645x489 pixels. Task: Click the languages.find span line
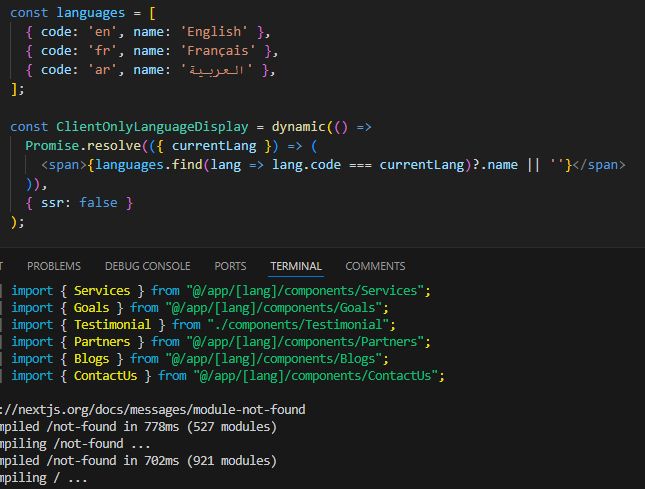[333, 165]
